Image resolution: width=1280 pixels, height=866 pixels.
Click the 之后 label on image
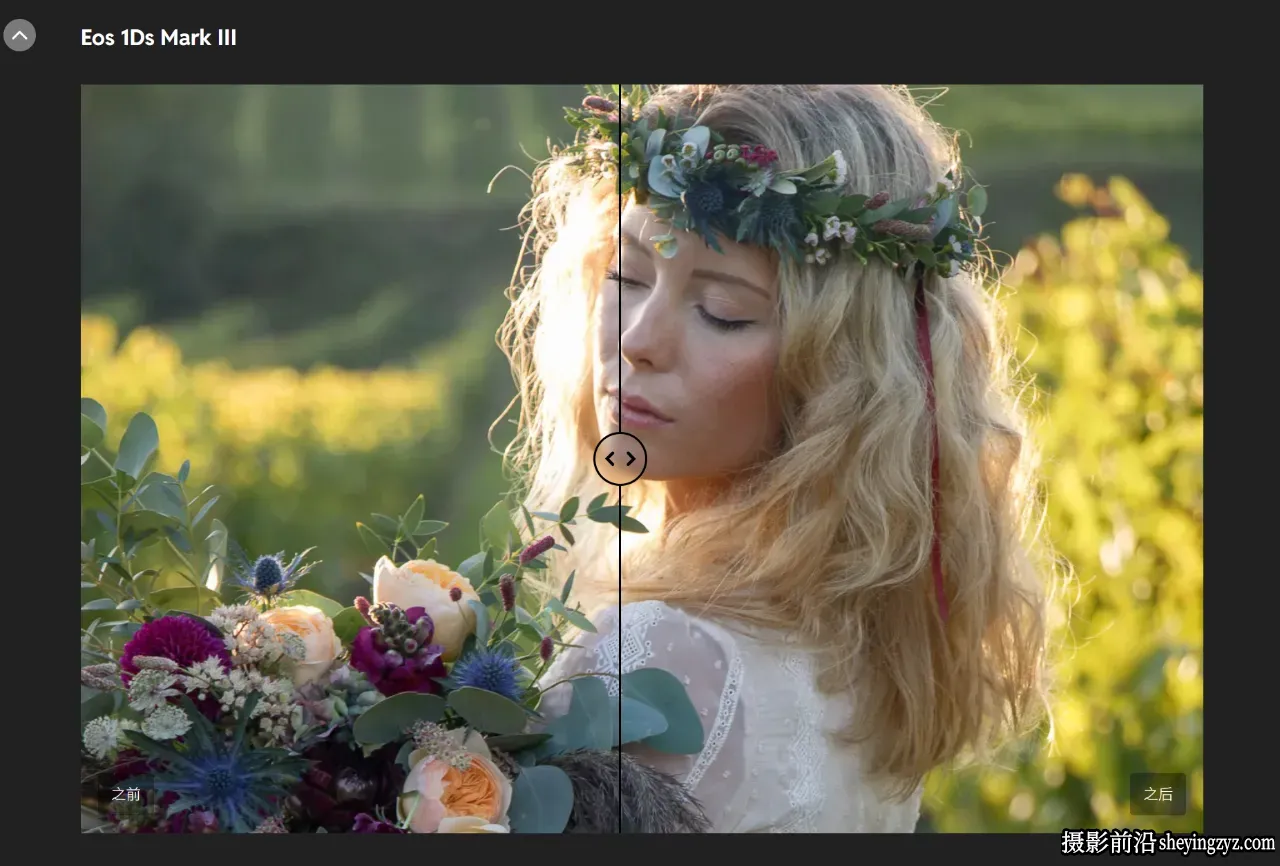[x=1158, y=794]
